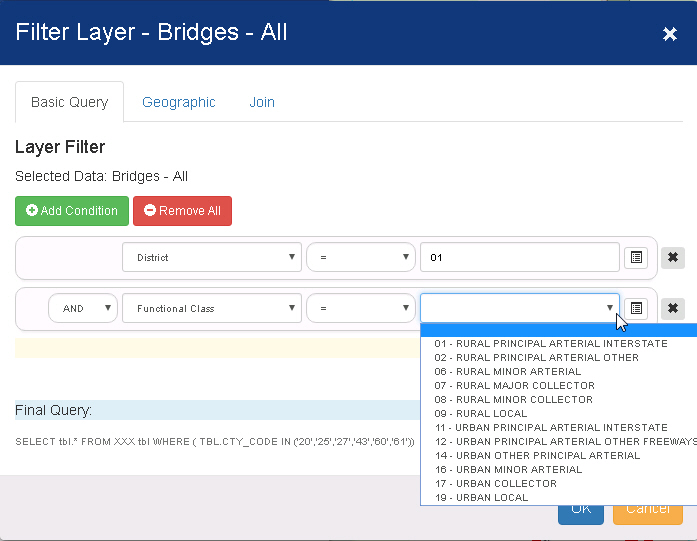The height and width of the screenshot is (541, 697).
Task: Pick 14 - Urban Other Principal Arterial
Action: pos(536,456)
